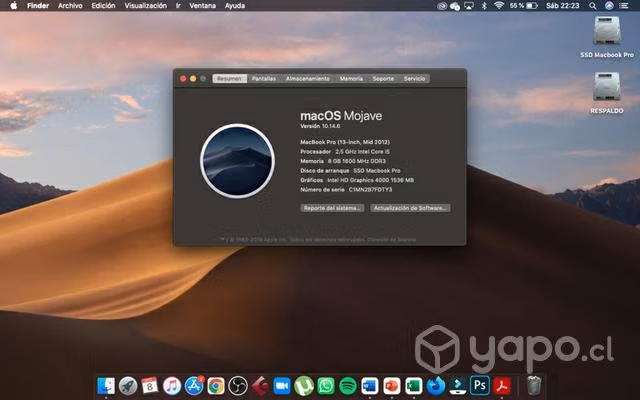The image size is (640, 400).
Task: Select the Resumen tab
Action: point(229,78)
